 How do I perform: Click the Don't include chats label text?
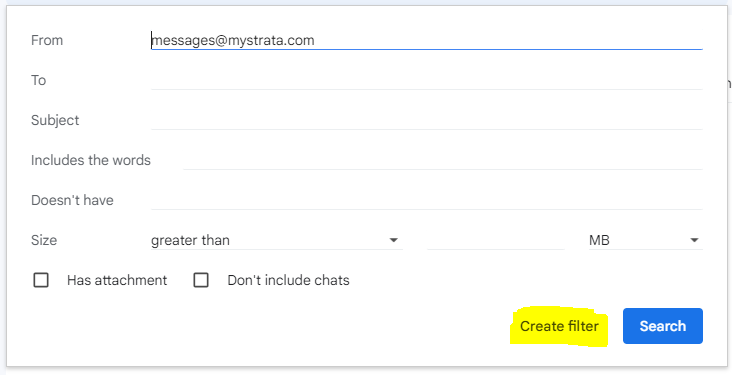[x=288, y=280]
